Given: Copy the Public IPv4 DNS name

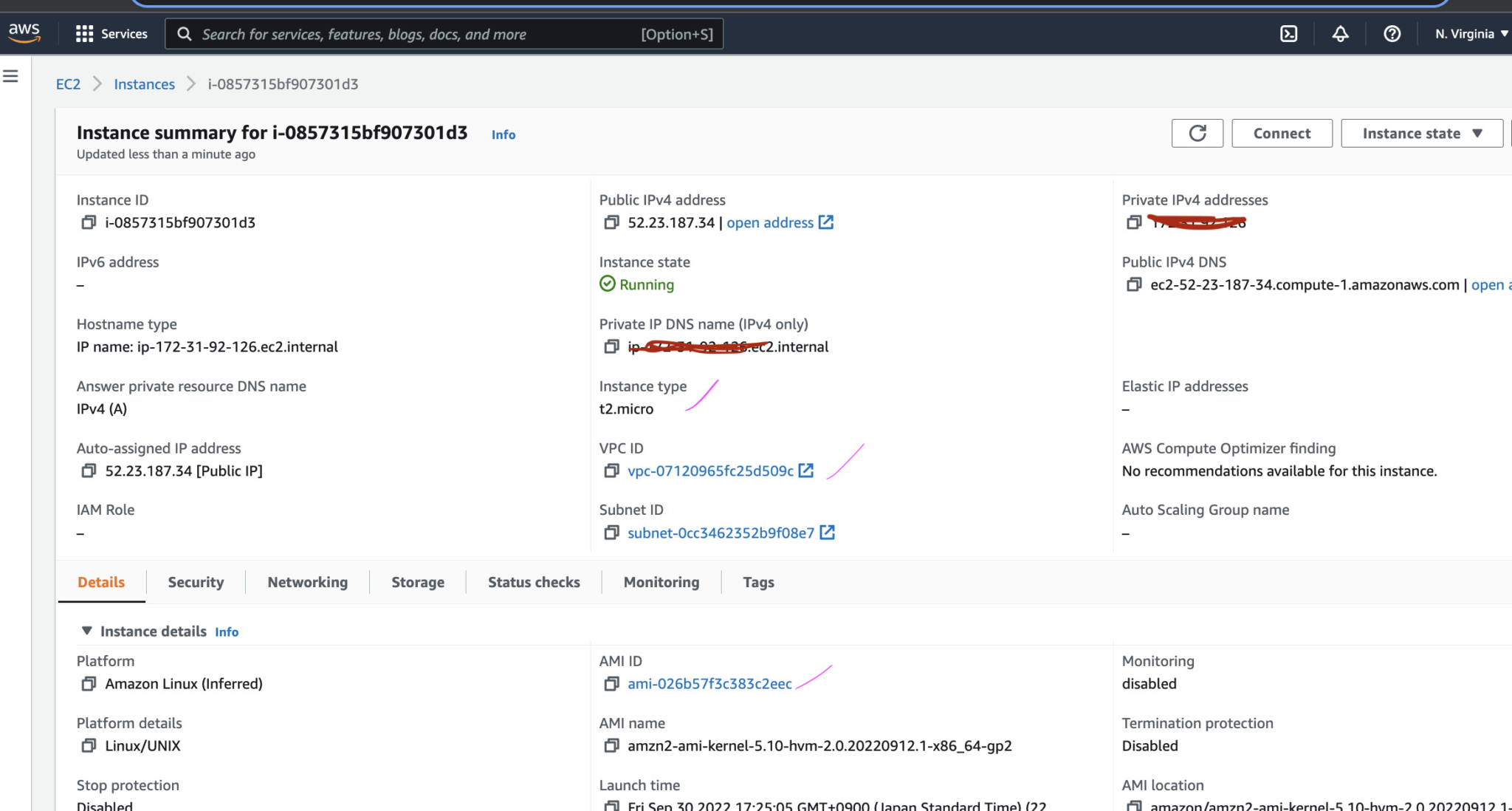Looking at the screenshot, I should [1134, 284].
